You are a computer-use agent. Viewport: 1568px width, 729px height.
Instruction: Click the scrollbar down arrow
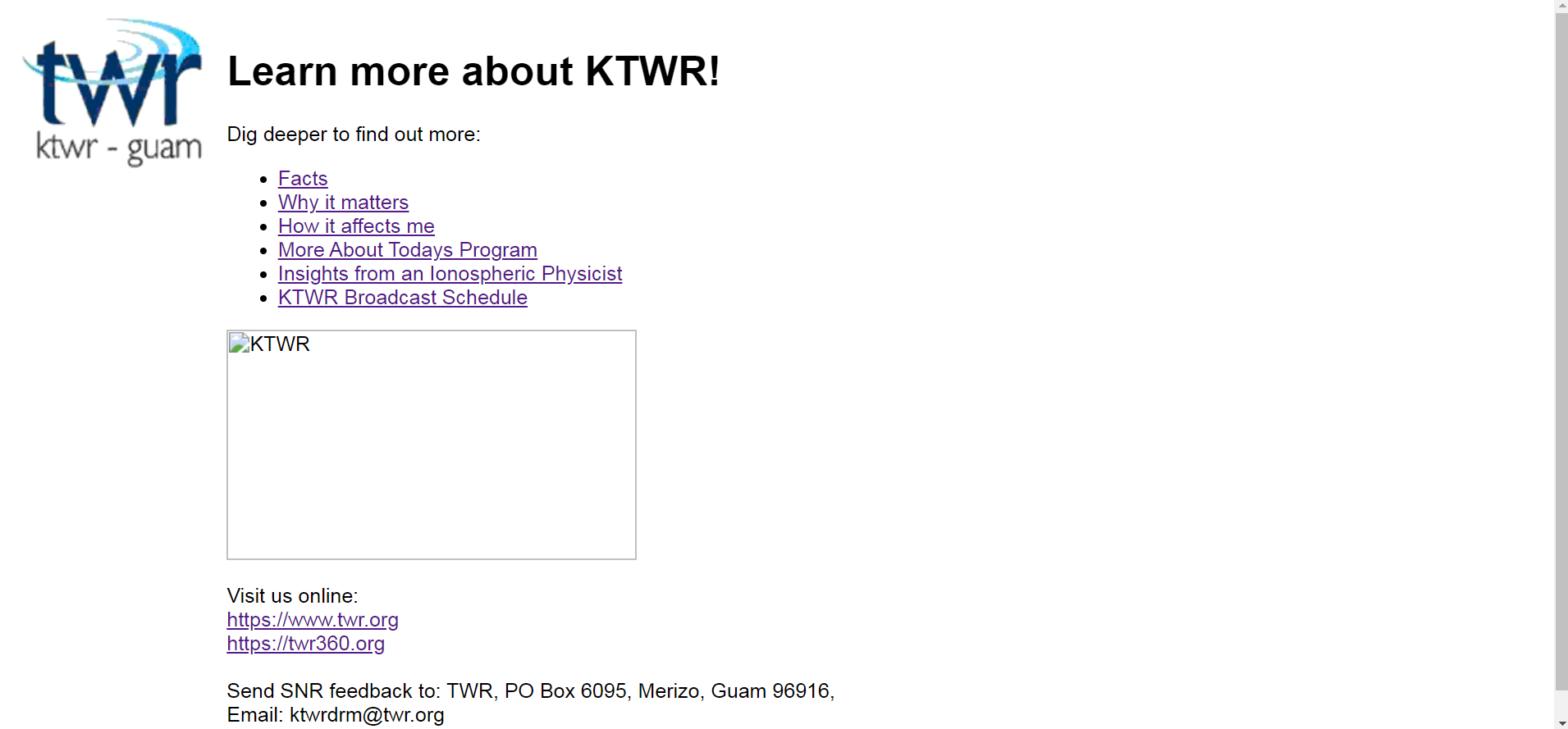(x=1561, y=722)
